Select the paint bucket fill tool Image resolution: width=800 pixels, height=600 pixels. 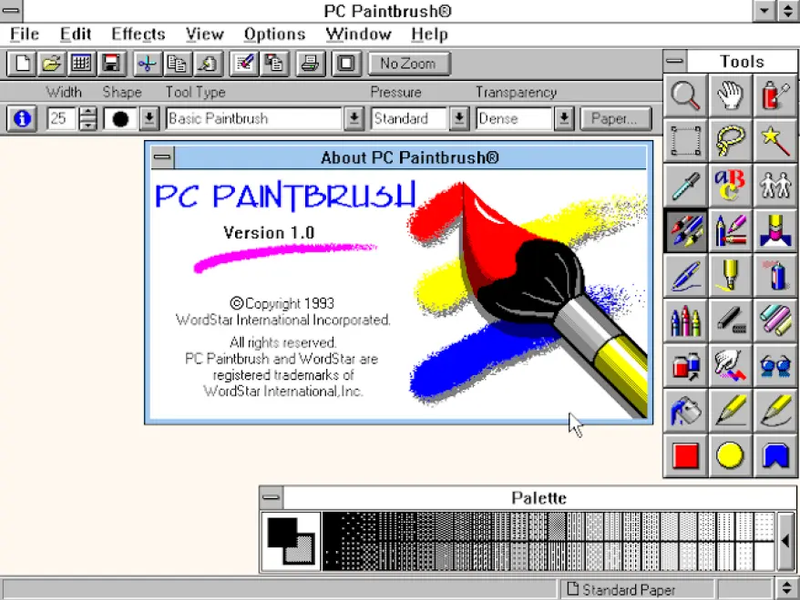[686, 411]
